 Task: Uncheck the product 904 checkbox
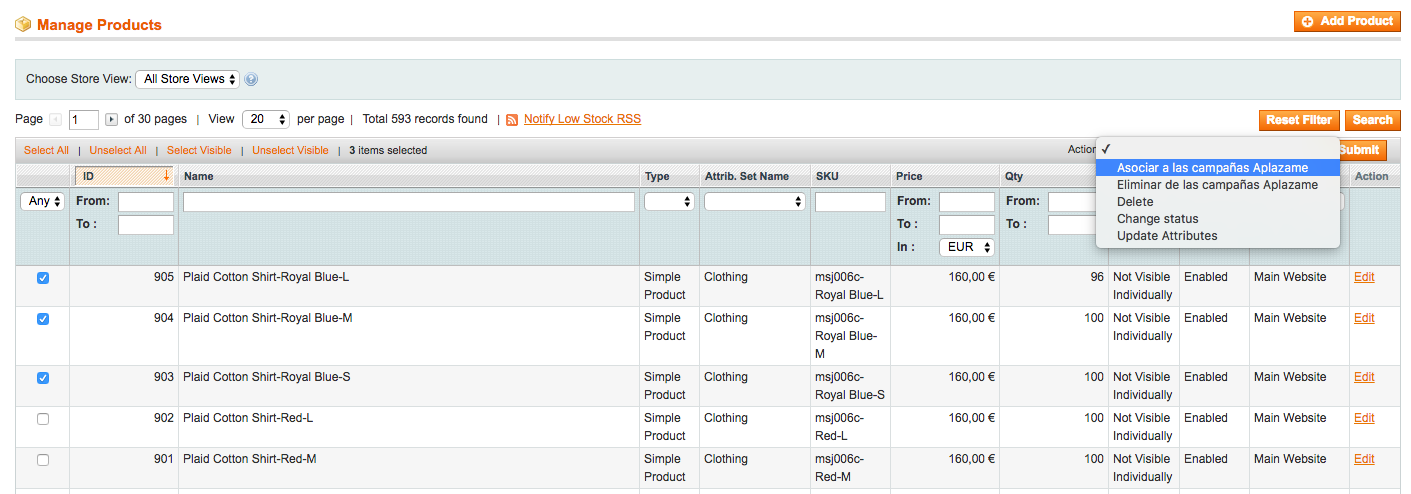pyautogui.click(x=43, y=319)
